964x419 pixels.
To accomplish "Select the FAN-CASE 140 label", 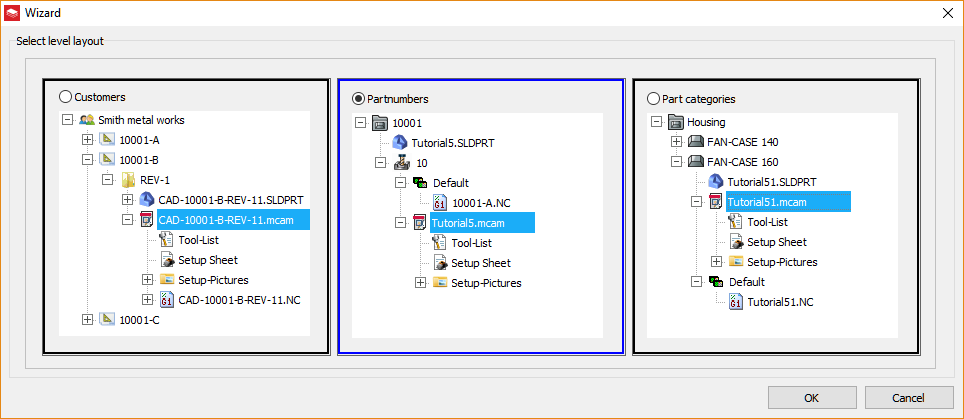I will pos(743,142).
